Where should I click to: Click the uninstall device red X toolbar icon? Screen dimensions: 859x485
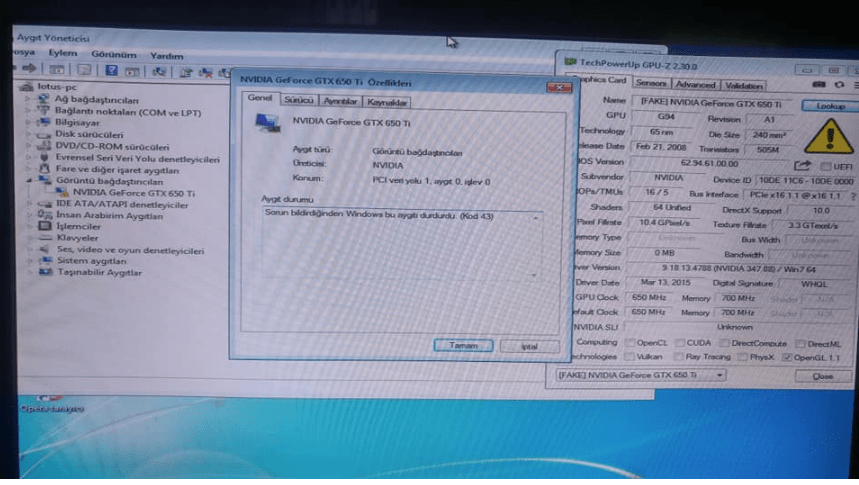[x=205, y=73]
